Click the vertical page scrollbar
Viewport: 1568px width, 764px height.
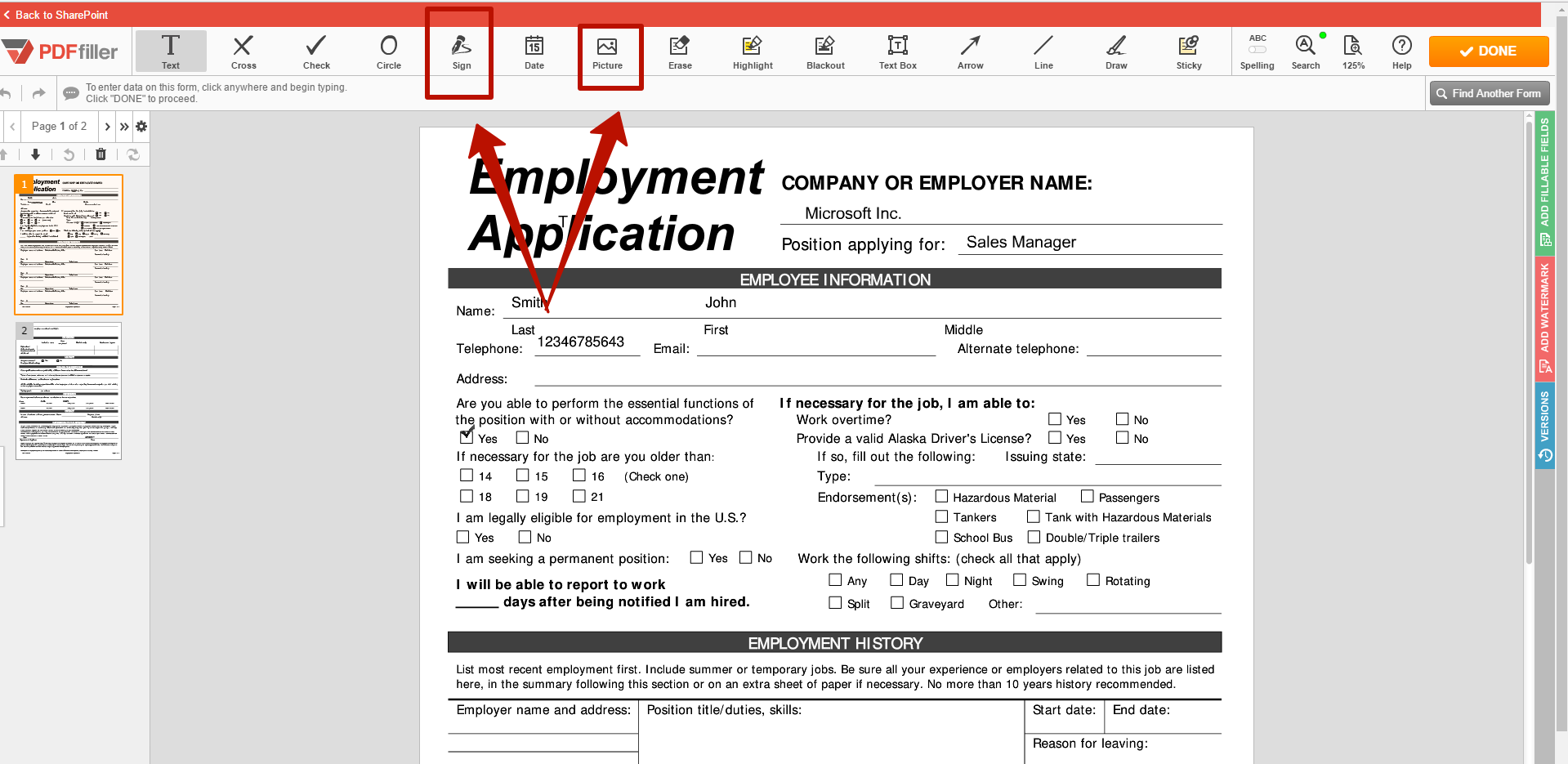1529,343
